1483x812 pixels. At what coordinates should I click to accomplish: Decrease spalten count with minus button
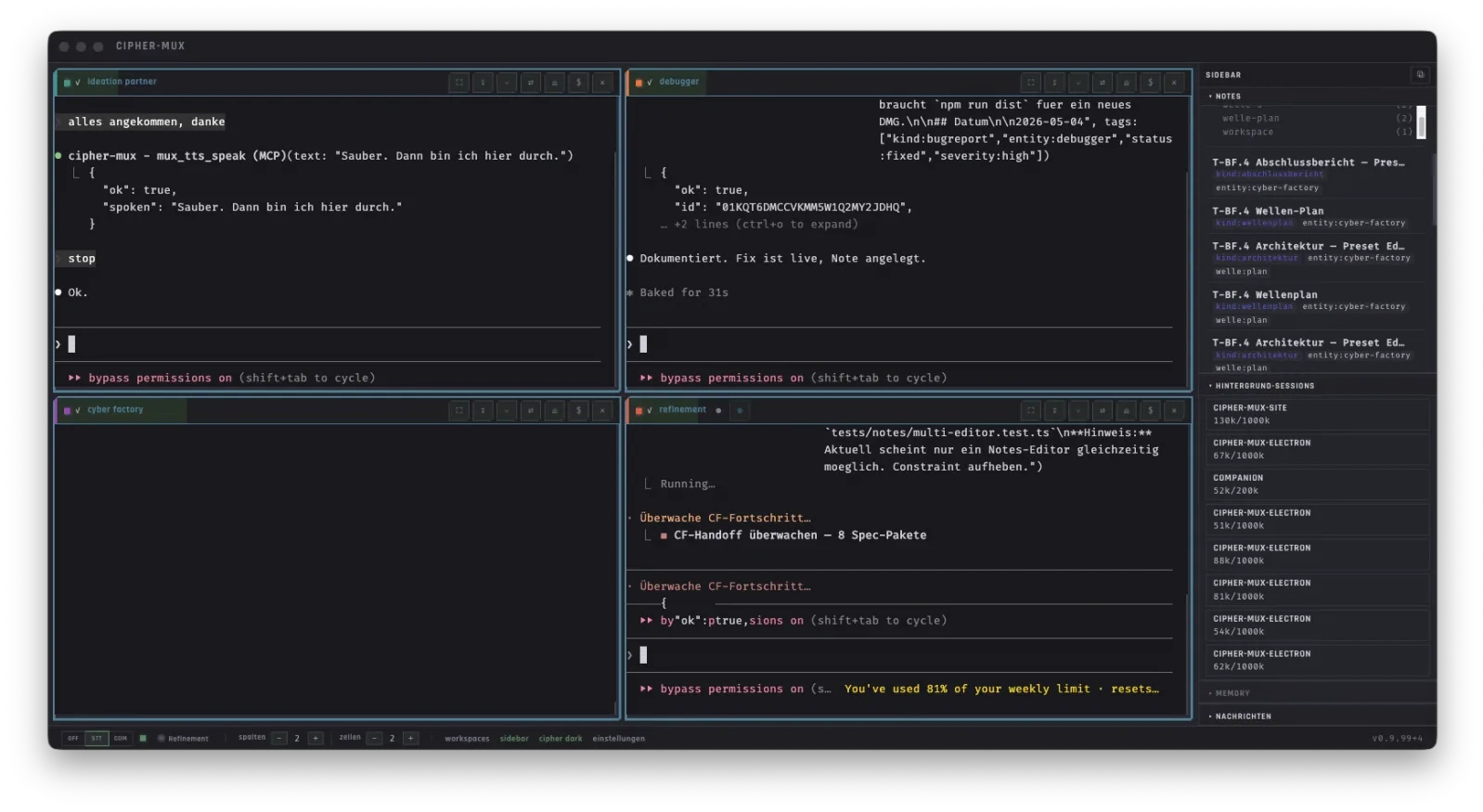point(279,739)
